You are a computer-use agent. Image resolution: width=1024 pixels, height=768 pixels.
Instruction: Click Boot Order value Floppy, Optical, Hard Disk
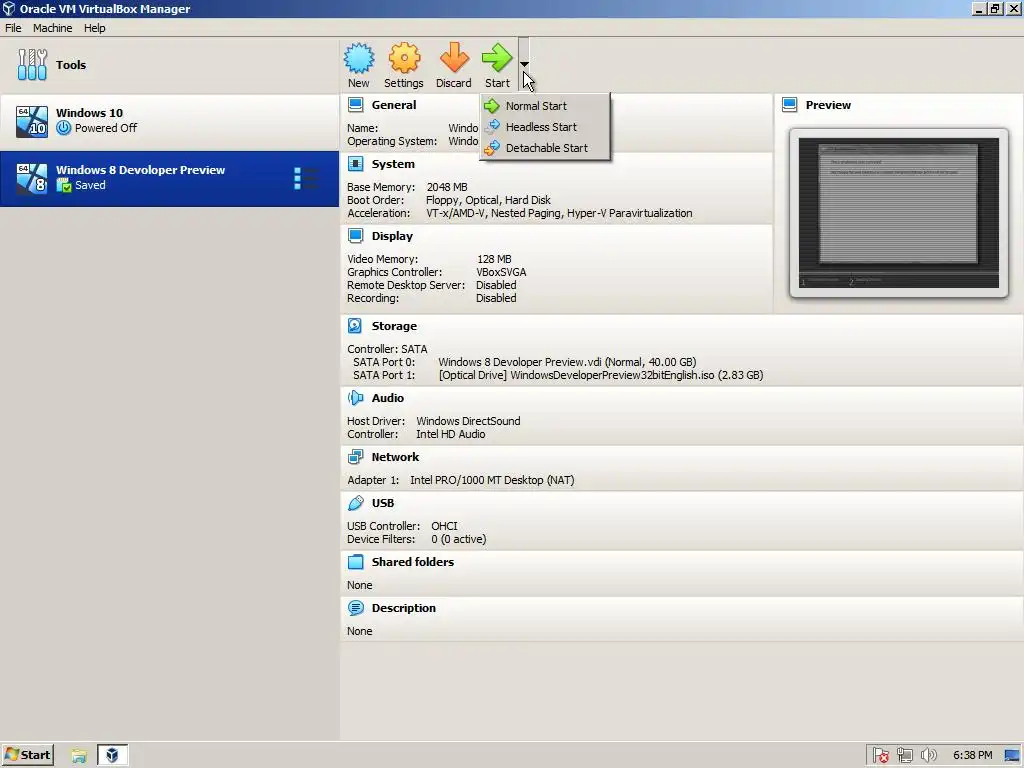488,200
